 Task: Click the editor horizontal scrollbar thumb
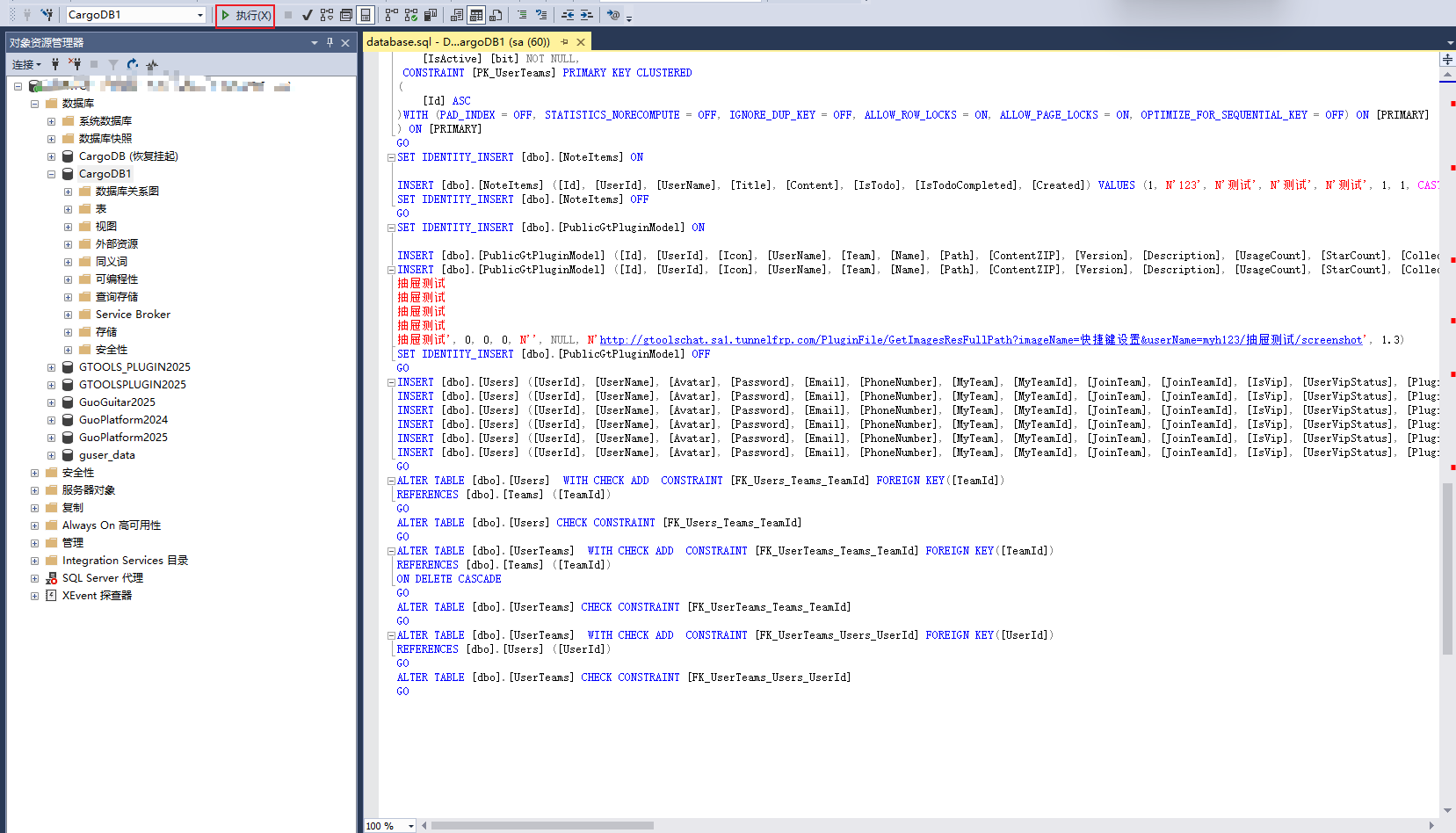(542, 826)
